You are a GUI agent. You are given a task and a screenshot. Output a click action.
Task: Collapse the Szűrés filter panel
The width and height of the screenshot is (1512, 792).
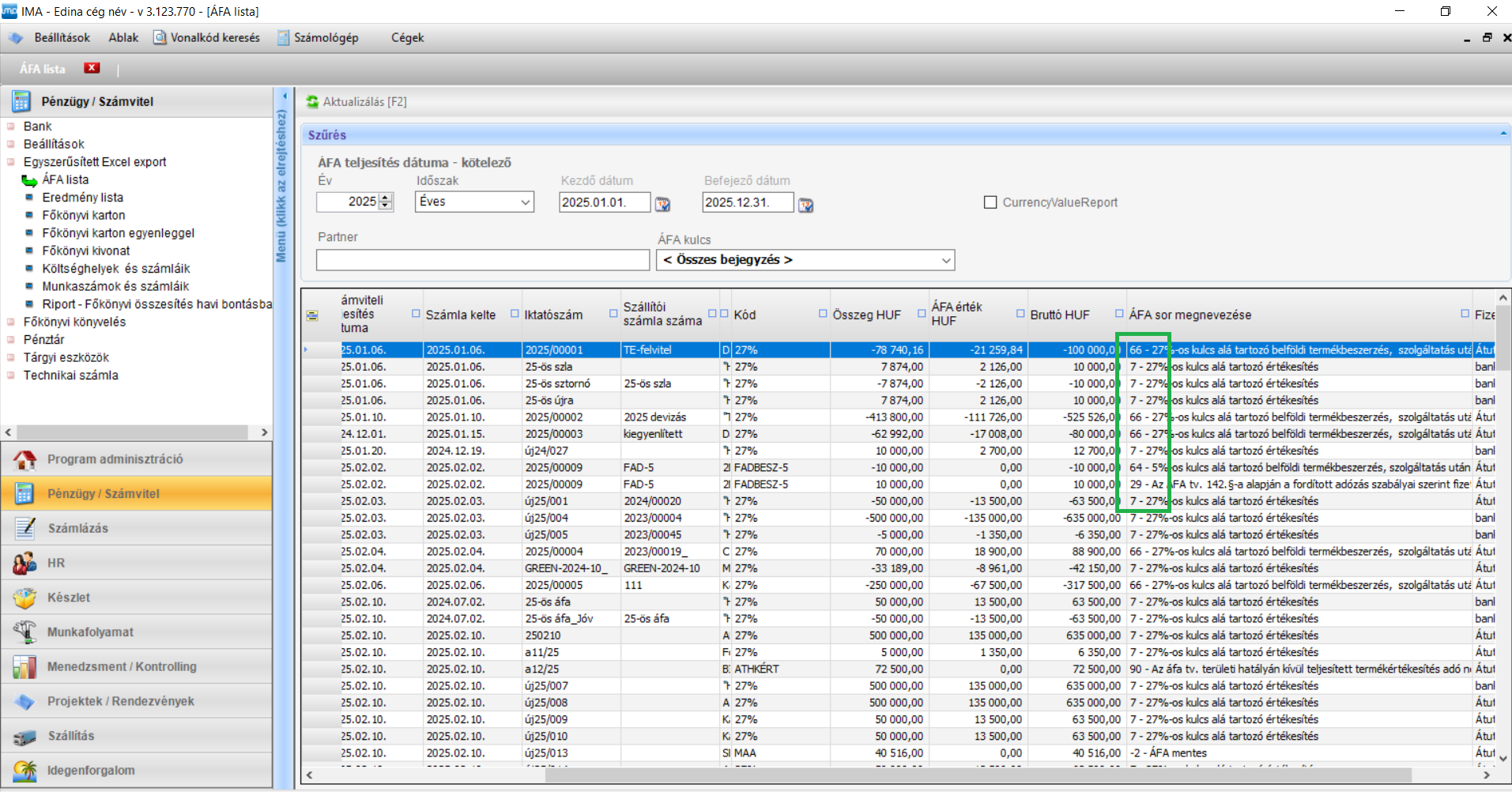click(1503, 134)
